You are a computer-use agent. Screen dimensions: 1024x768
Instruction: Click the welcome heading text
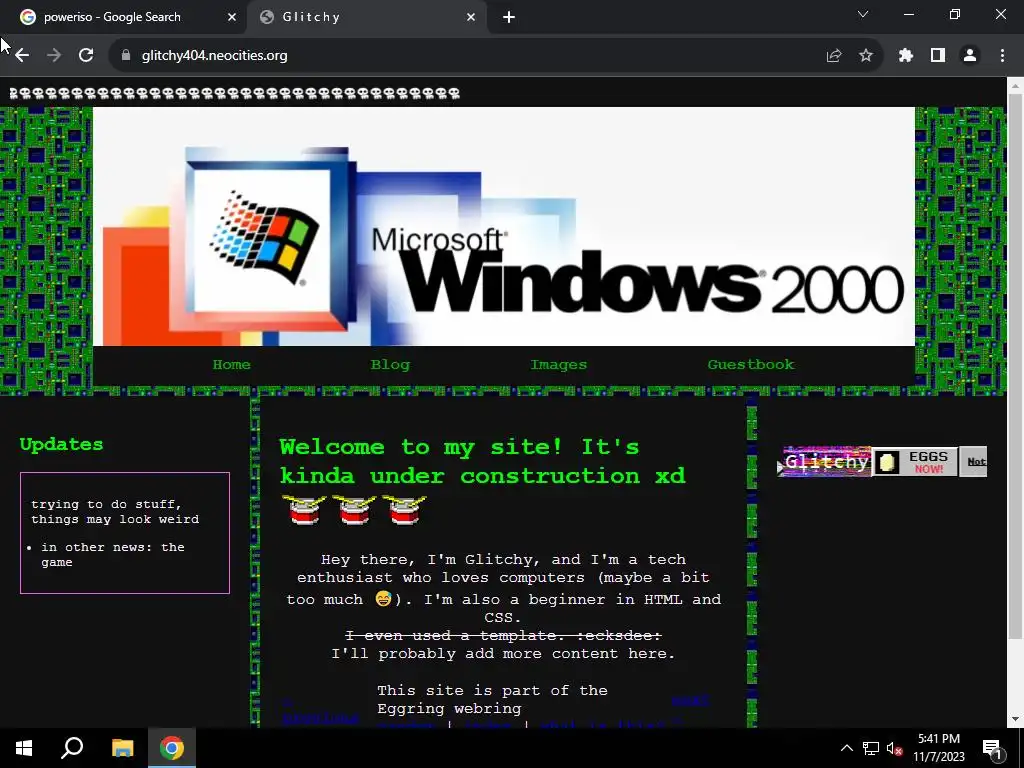(x=483, y=461)
